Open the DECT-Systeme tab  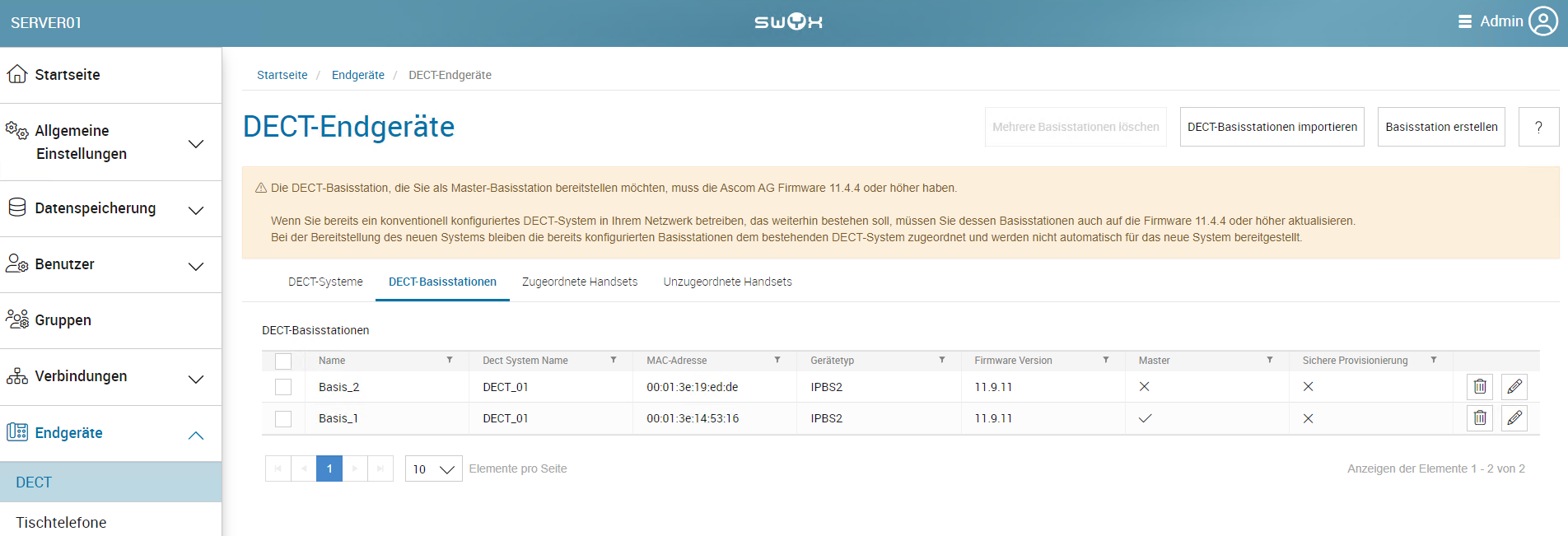pyautogui.click(x=325, y=282)
